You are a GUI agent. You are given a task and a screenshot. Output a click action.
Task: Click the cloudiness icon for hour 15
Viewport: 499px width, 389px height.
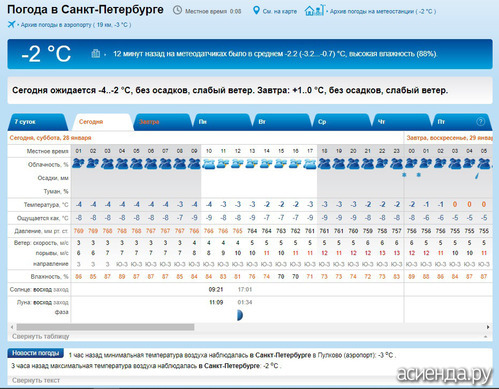click(x=281, y=163)
